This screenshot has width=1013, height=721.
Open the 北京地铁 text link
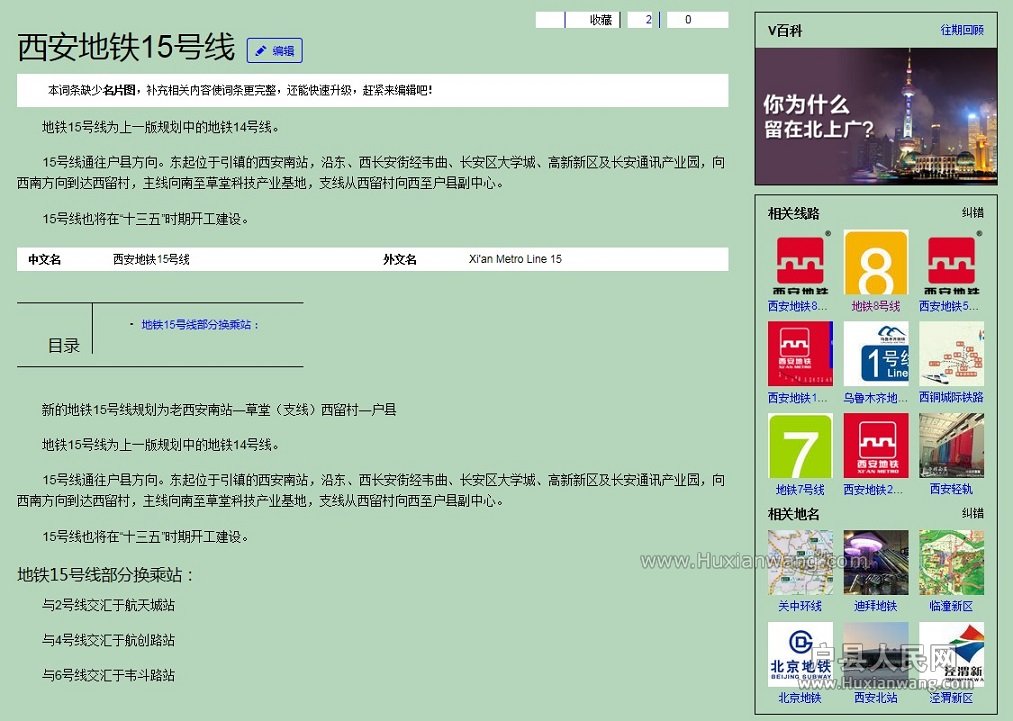click(x=800, y=698)
